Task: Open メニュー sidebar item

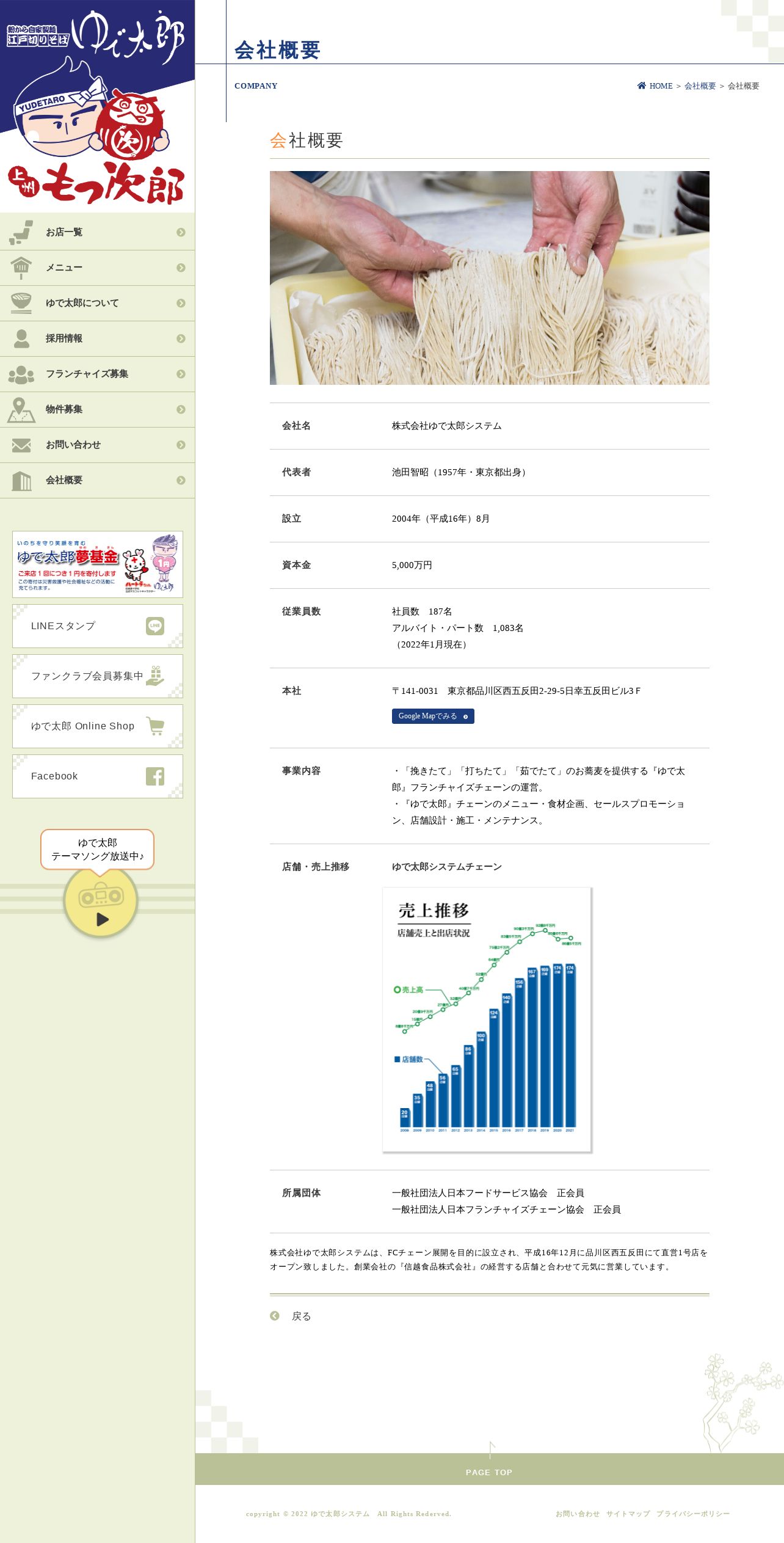Action: [x=97, y=268]
